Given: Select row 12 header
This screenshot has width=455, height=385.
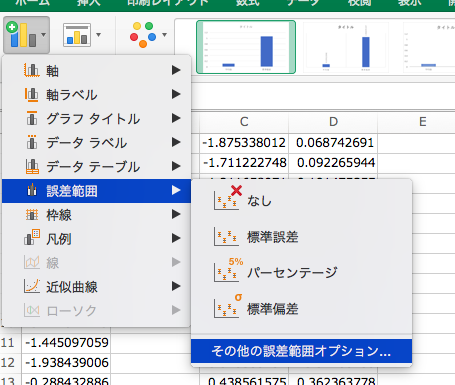Looking at the screenshot, I should [x=11, y=363].
